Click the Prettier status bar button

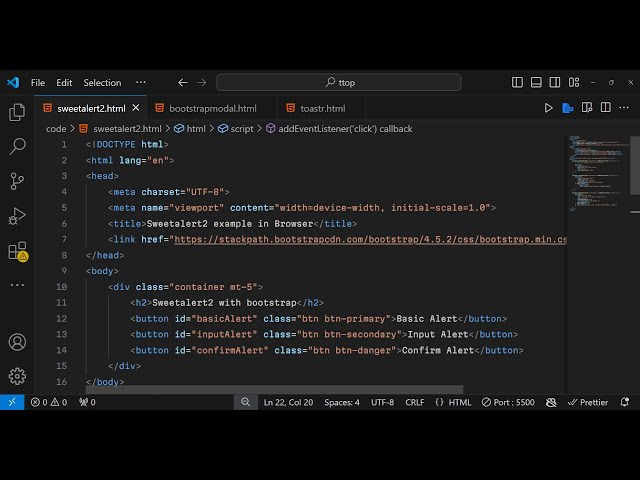(x=587, y=402)
